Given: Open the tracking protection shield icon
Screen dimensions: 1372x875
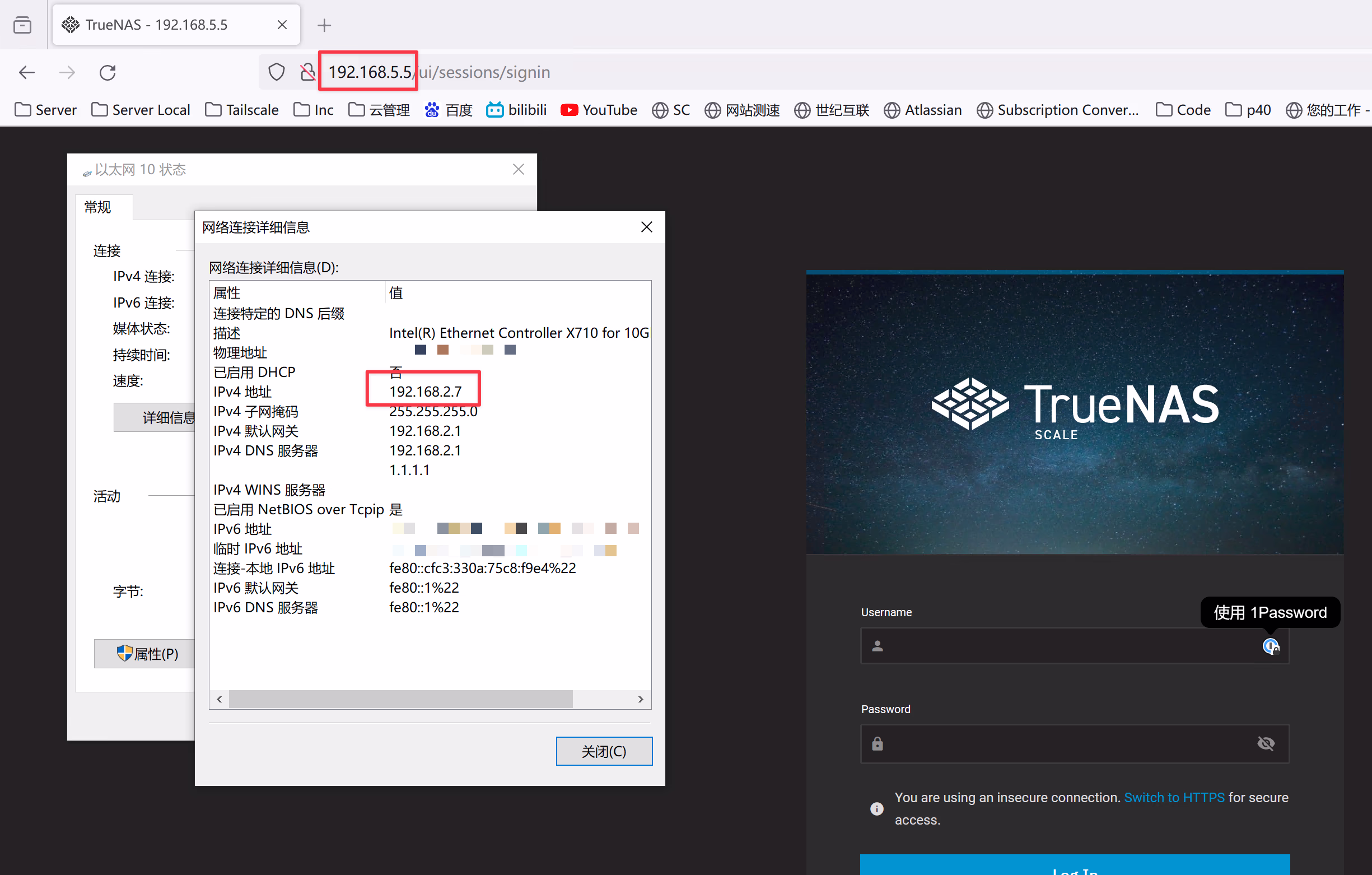Looking at the screenshot, I should tap(276, 72).
